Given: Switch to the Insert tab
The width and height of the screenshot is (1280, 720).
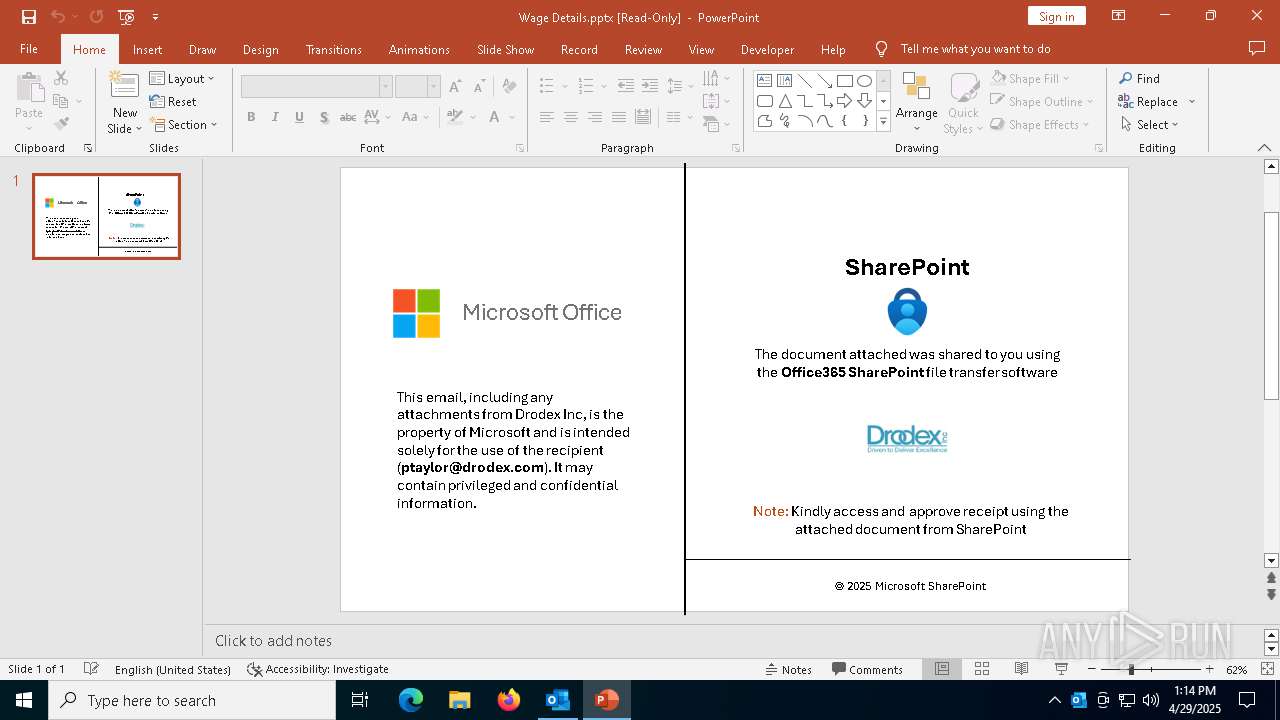Looking at the screenshot, I should click(x=147, y=49).
